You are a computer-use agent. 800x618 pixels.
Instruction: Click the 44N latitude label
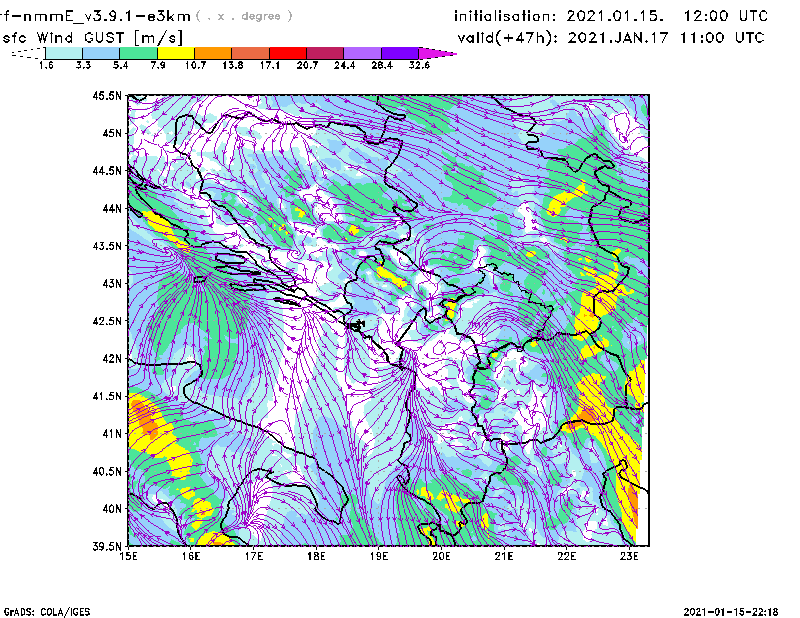112,208
